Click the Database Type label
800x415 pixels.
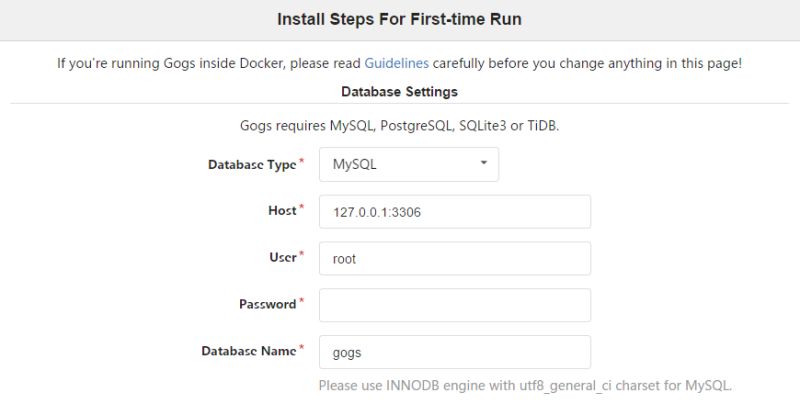pyautogui.click(x=251, y=164)
